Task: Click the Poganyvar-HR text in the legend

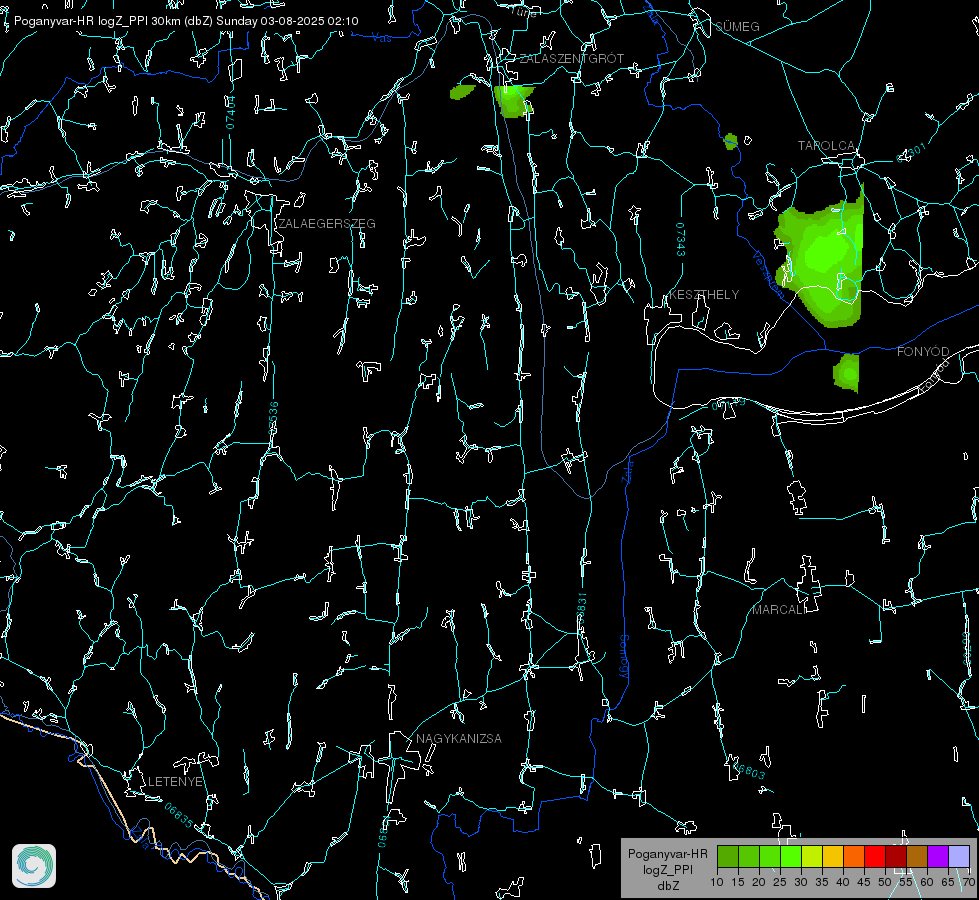Action: [667, 853]
